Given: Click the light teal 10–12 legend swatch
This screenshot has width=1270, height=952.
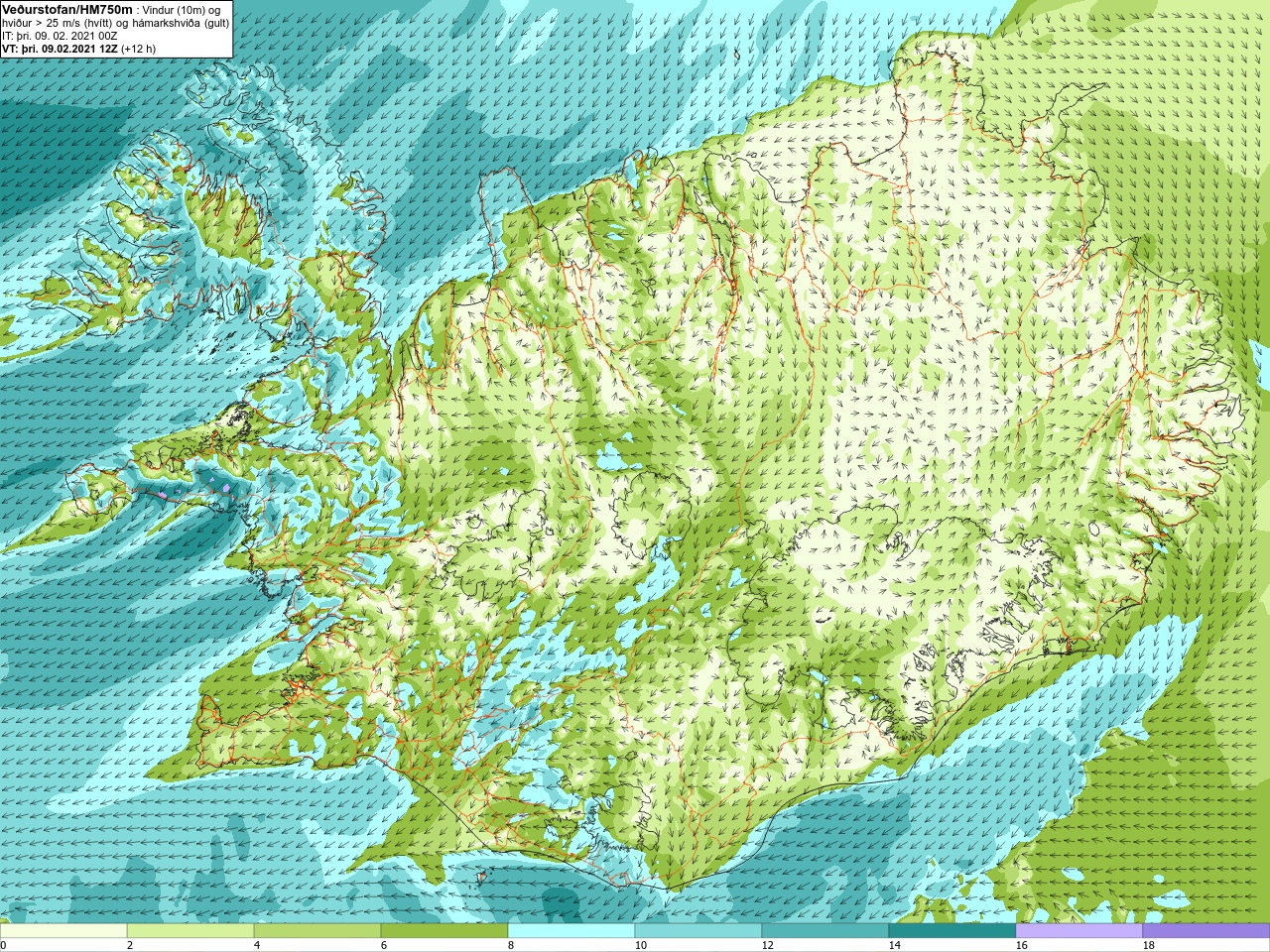Looking at the screenshot, I should point(698,931).
